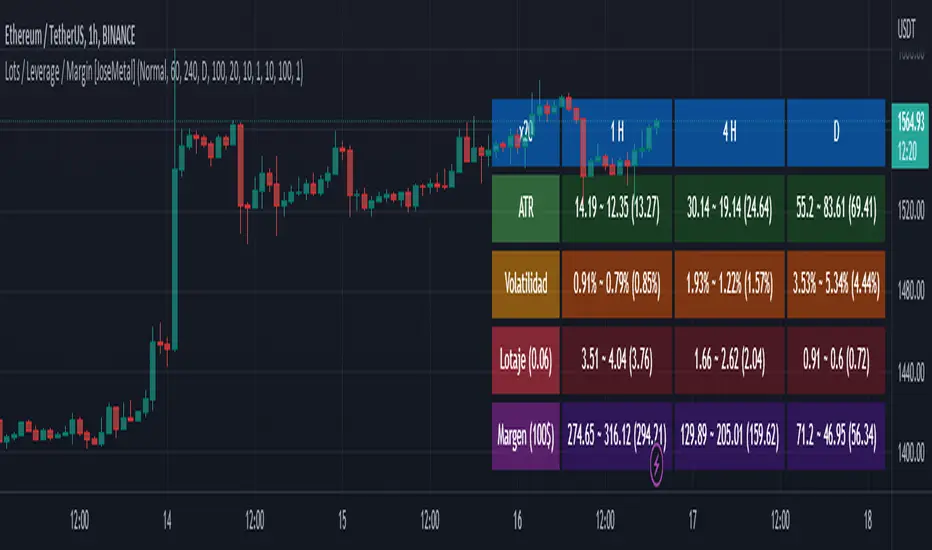
Task: Click lot cell 3.51 ~ 4.04 (3.76)
Action: [617, 360]
